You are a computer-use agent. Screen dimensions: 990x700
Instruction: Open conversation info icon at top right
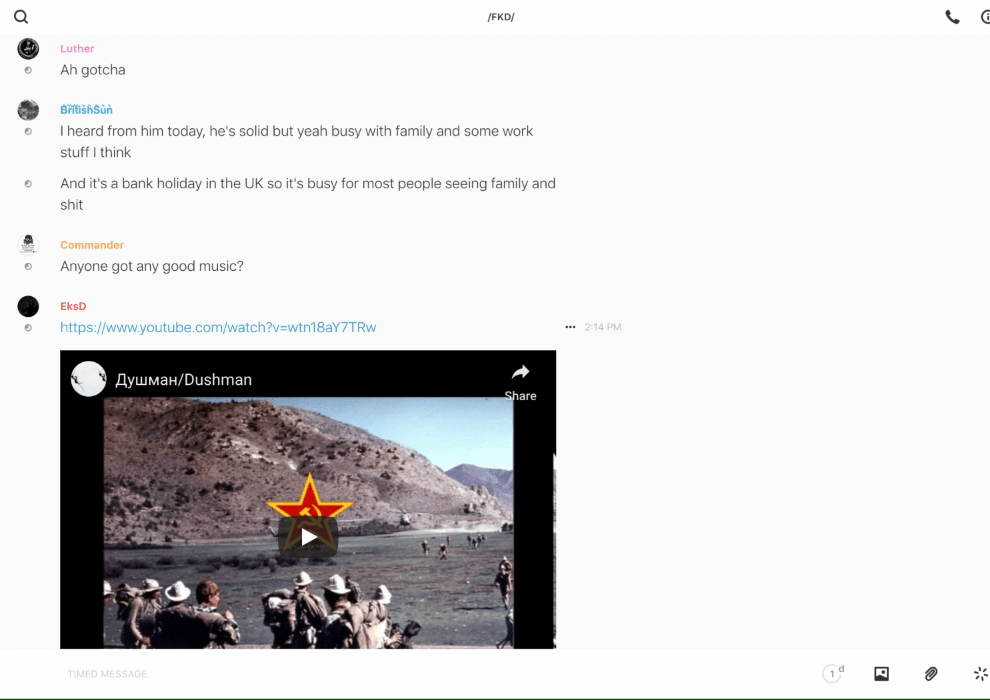(x=985, y=17)
